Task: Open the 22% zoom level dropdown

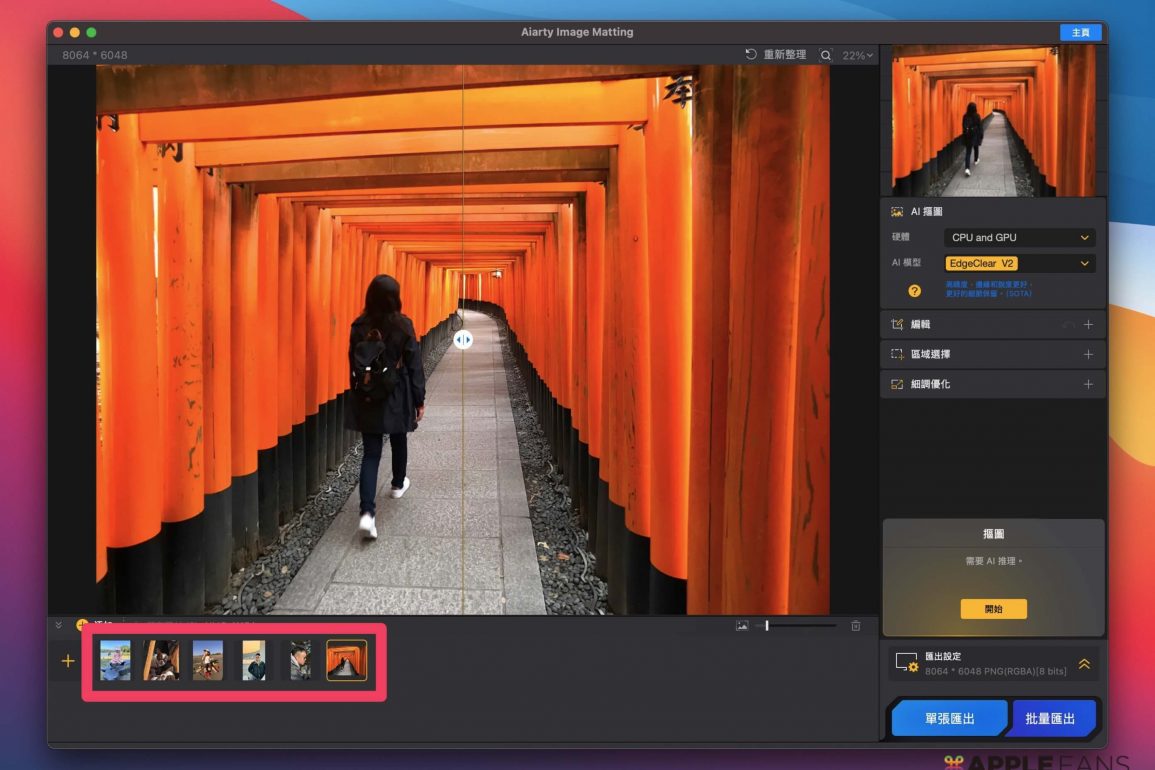Action: [857, 56]
